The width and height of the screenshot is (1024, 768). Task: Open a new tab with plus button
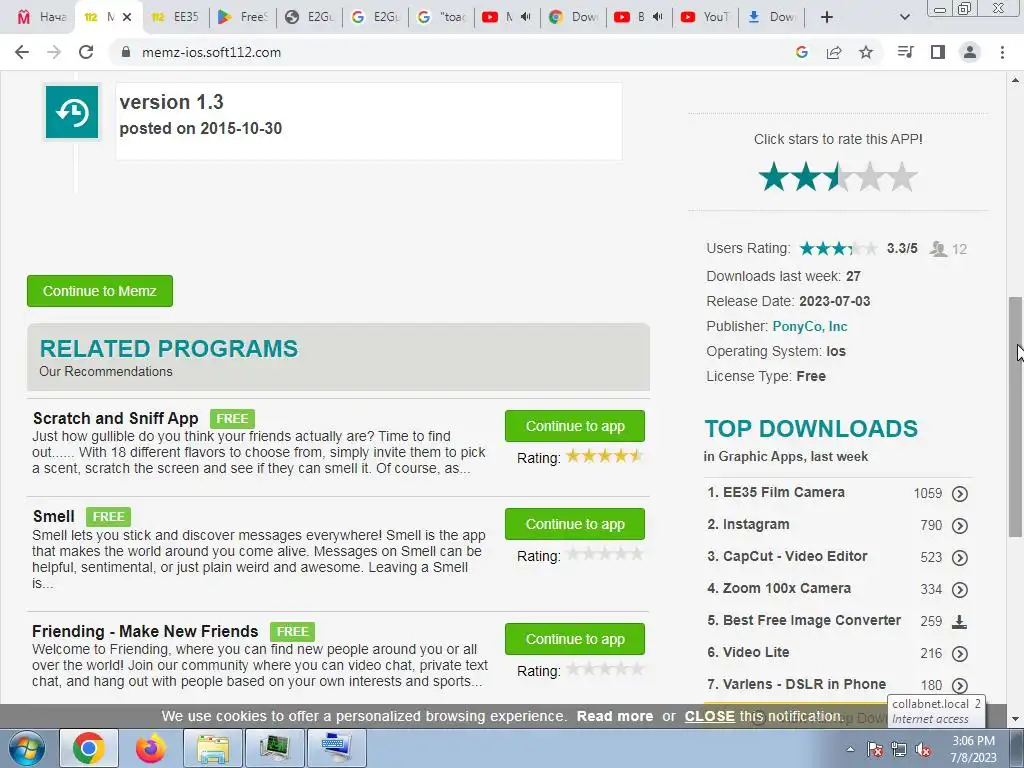[827, 17]
